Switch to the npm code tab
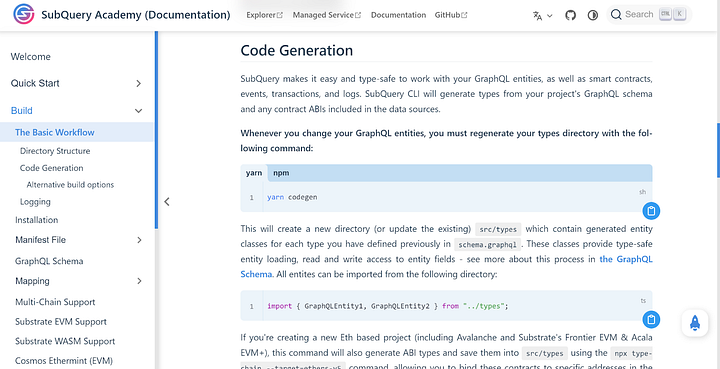The image size is (720, 369). (281, 173)
